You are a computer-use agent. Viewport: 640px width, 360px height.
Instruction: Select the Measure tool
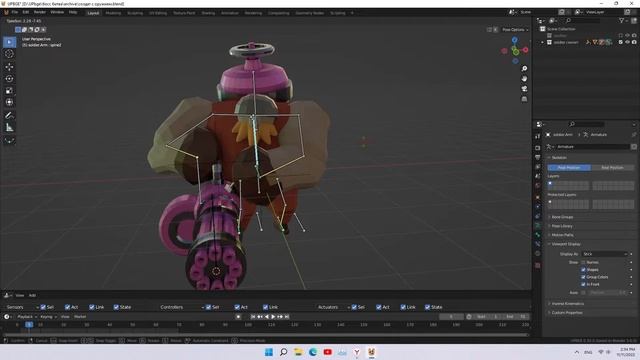coord(9,128)
